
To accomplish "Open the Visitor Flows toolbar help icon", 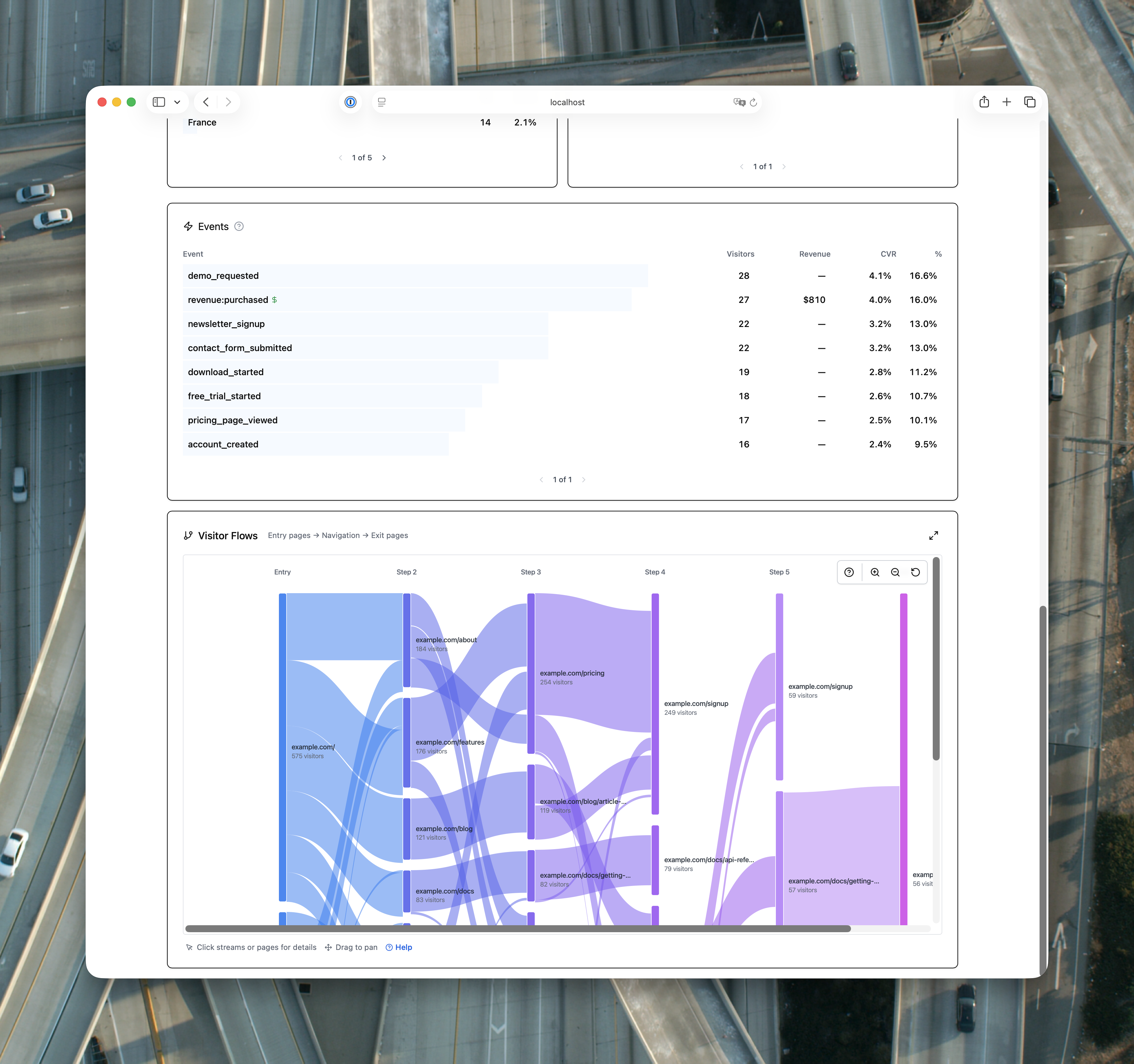I will point(849,572).
